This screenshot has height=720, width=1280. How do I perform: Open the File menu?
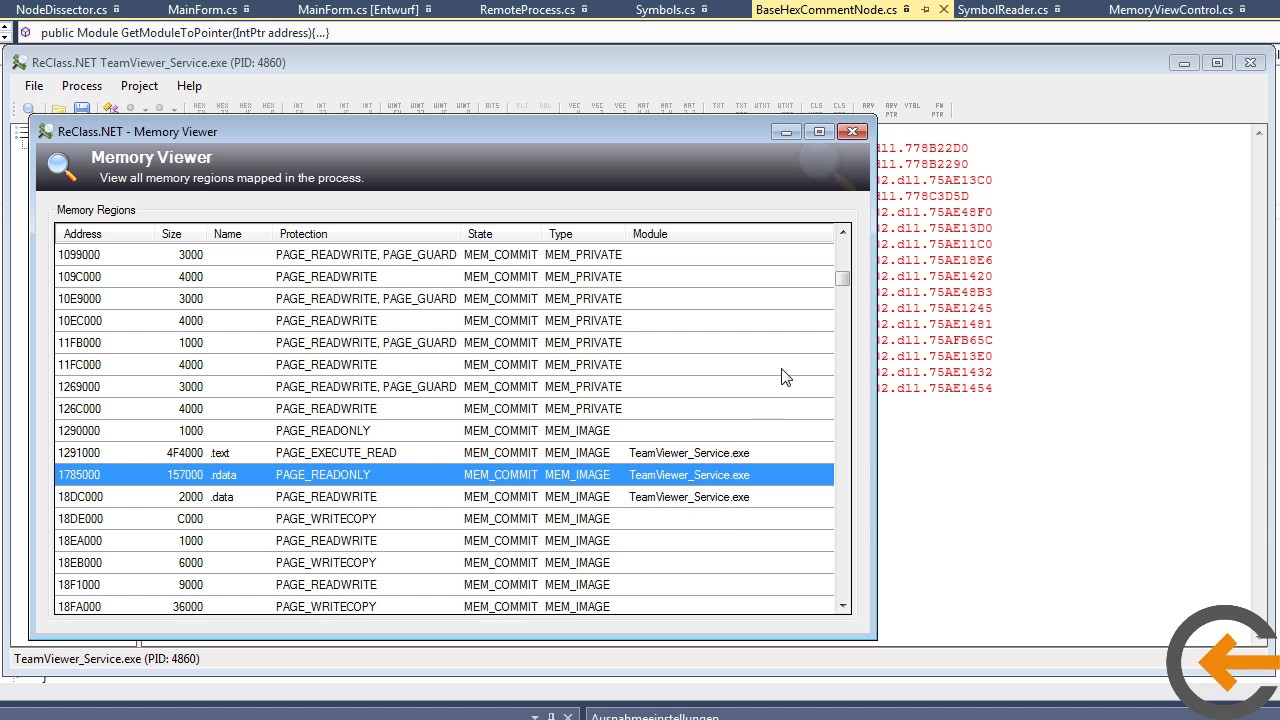pyautogui.click(x=34, y=86)
